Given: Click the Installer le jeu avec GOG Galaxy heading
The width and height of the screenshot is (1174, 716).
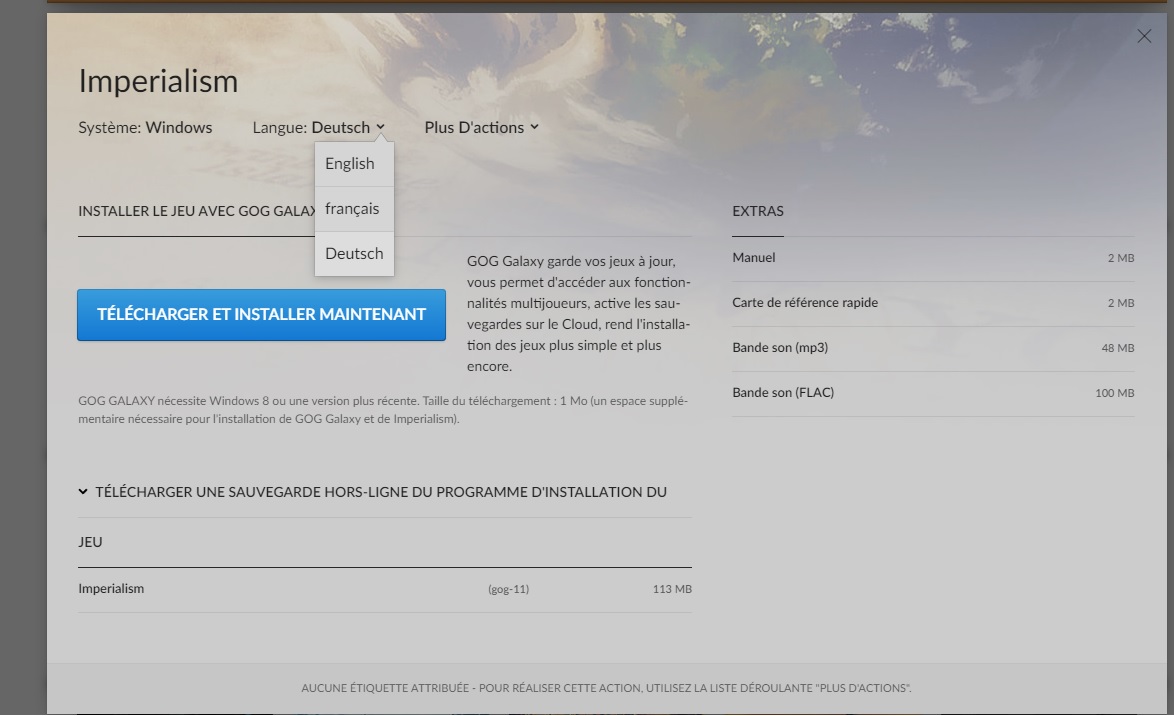Looking at the screenshot, I should [x=196, y=211].
